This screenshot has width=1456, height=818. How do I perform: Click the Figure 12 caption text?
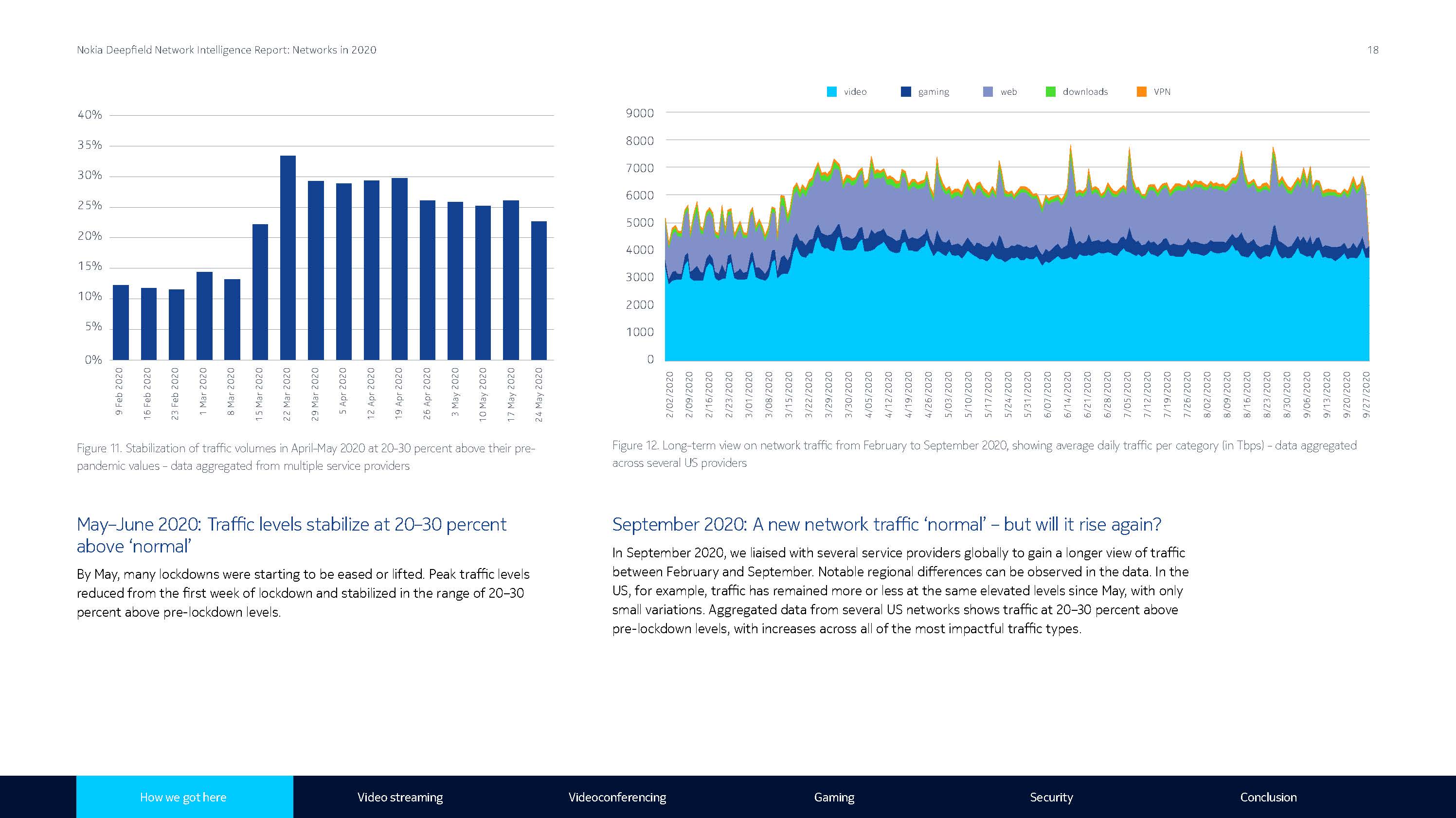(984, 454)
